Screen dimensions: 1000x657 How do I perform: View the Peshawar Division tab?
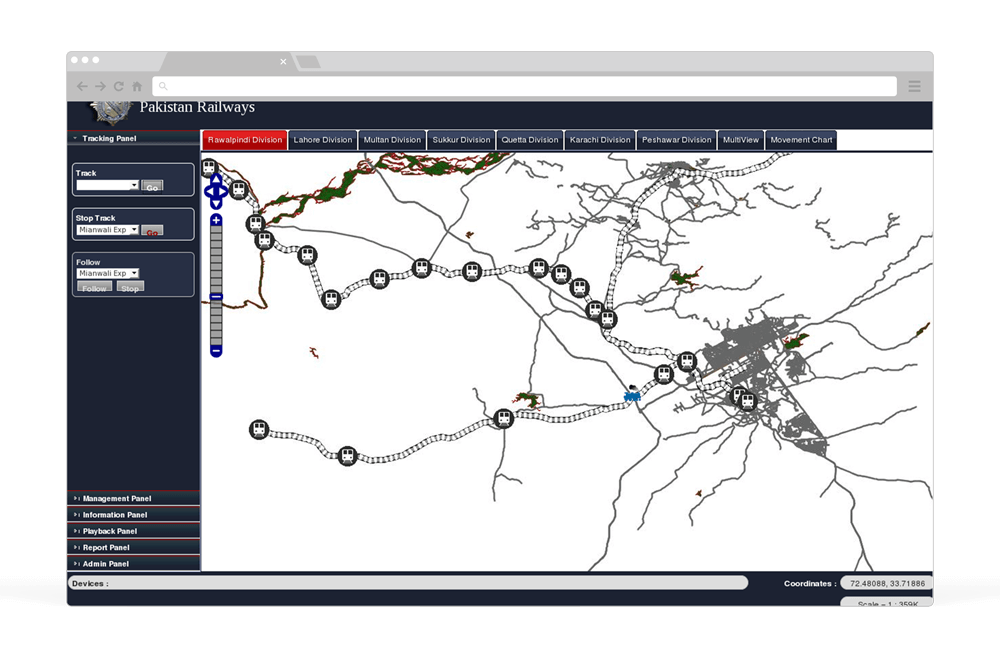pyautogui.click(x=676, y=140)
